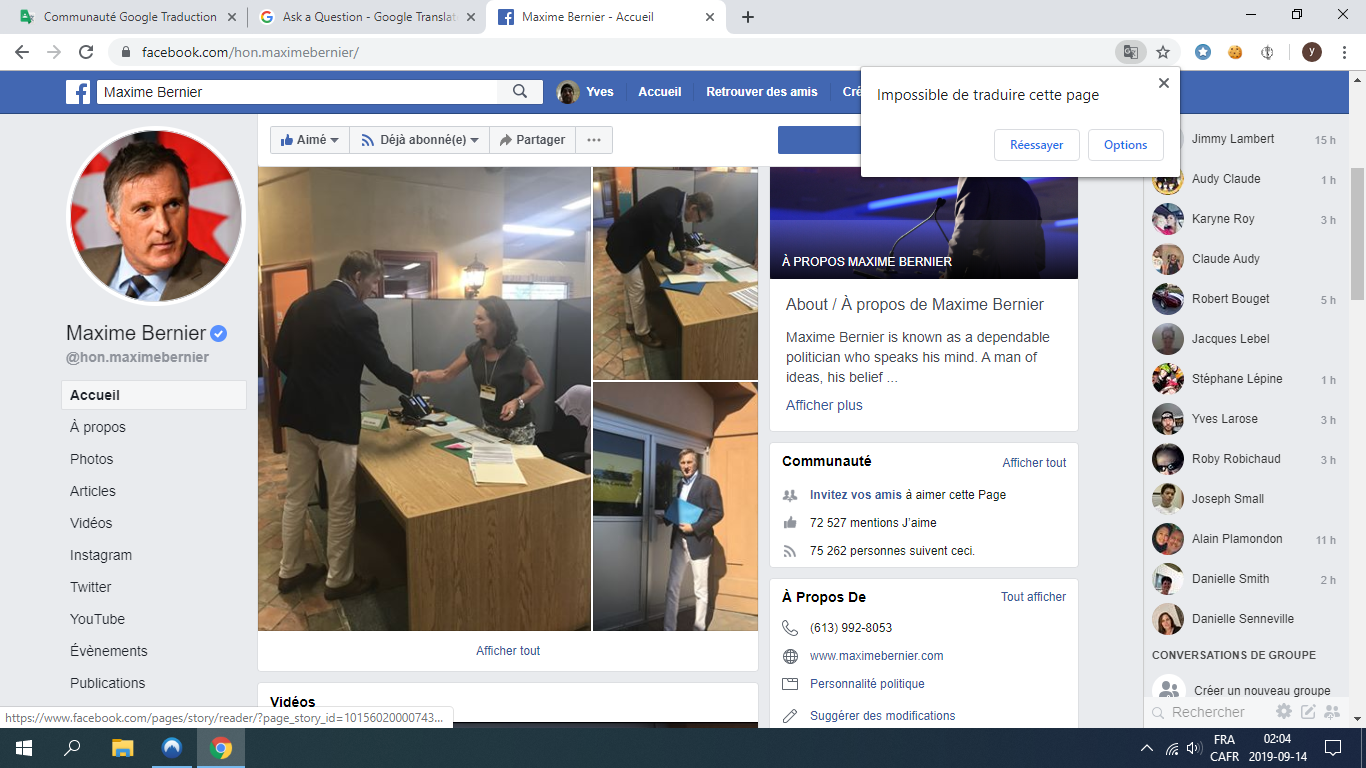
Task: Click the Chrome reload button
Action: (86, 52)
